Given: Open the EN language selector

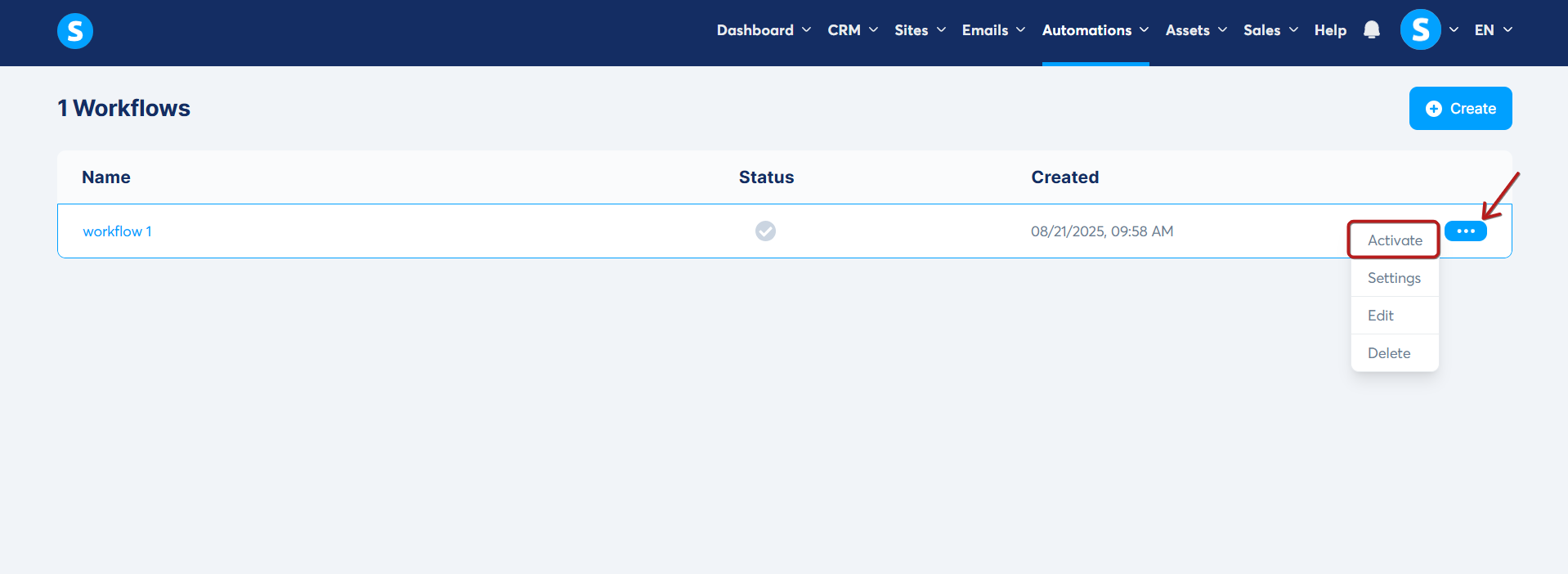Looking at the screenshot, I should click(1494, 30).
